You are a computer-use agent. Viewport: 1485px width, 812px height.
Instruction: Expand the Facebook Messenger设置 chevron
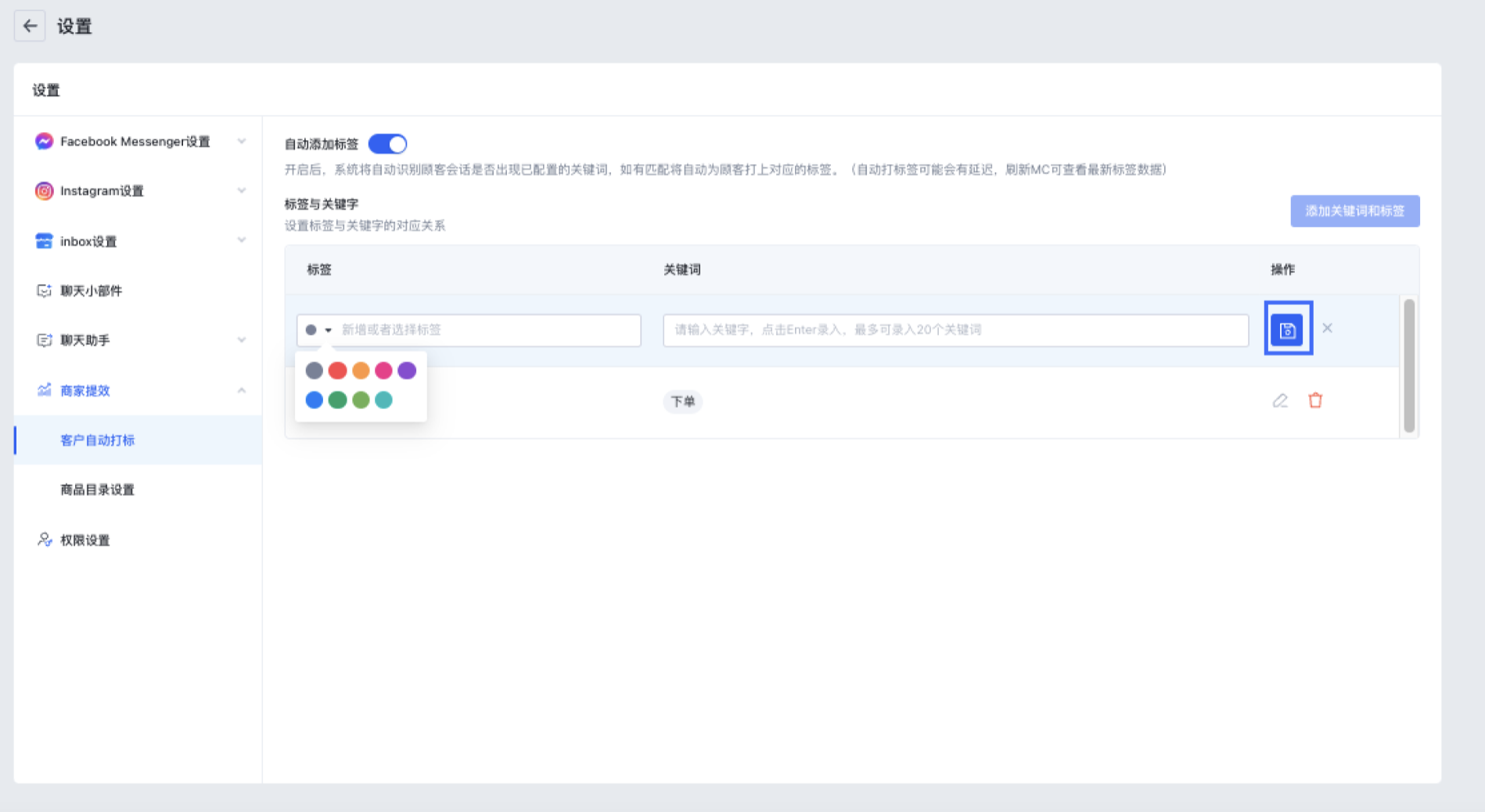click(x=242, y=142)
